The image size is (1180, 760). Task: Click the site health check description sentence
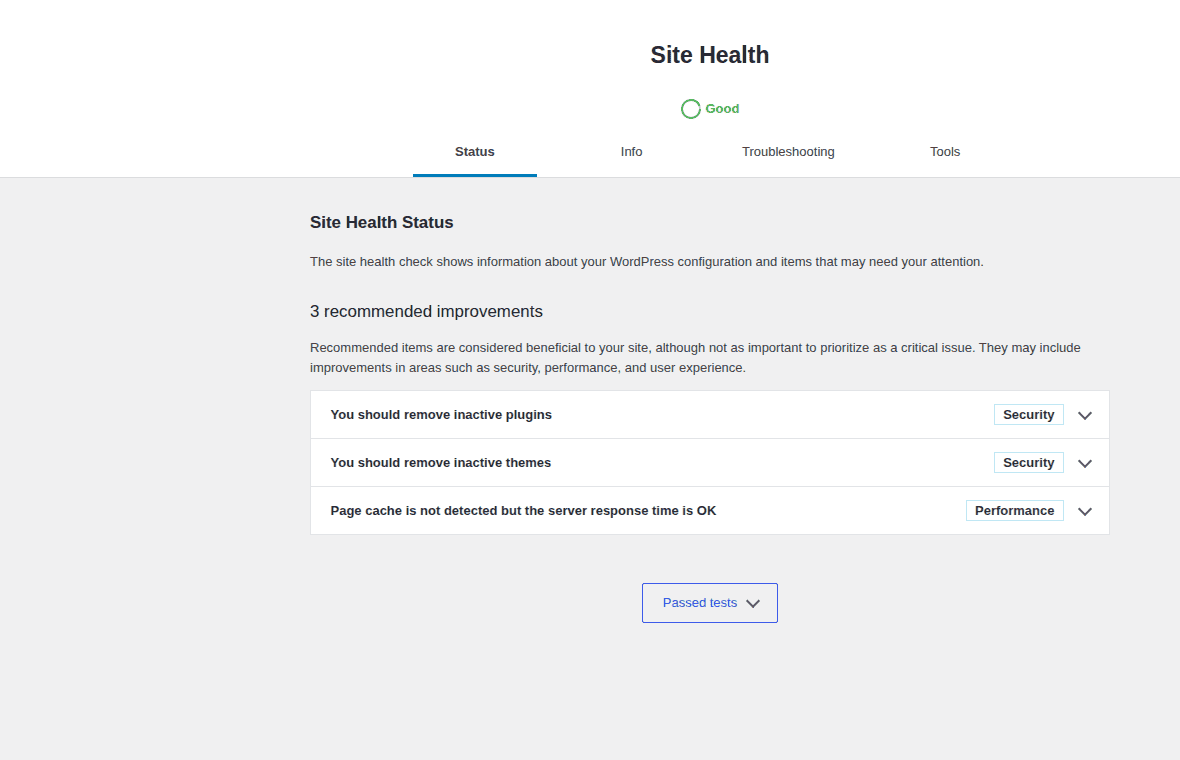646,262
